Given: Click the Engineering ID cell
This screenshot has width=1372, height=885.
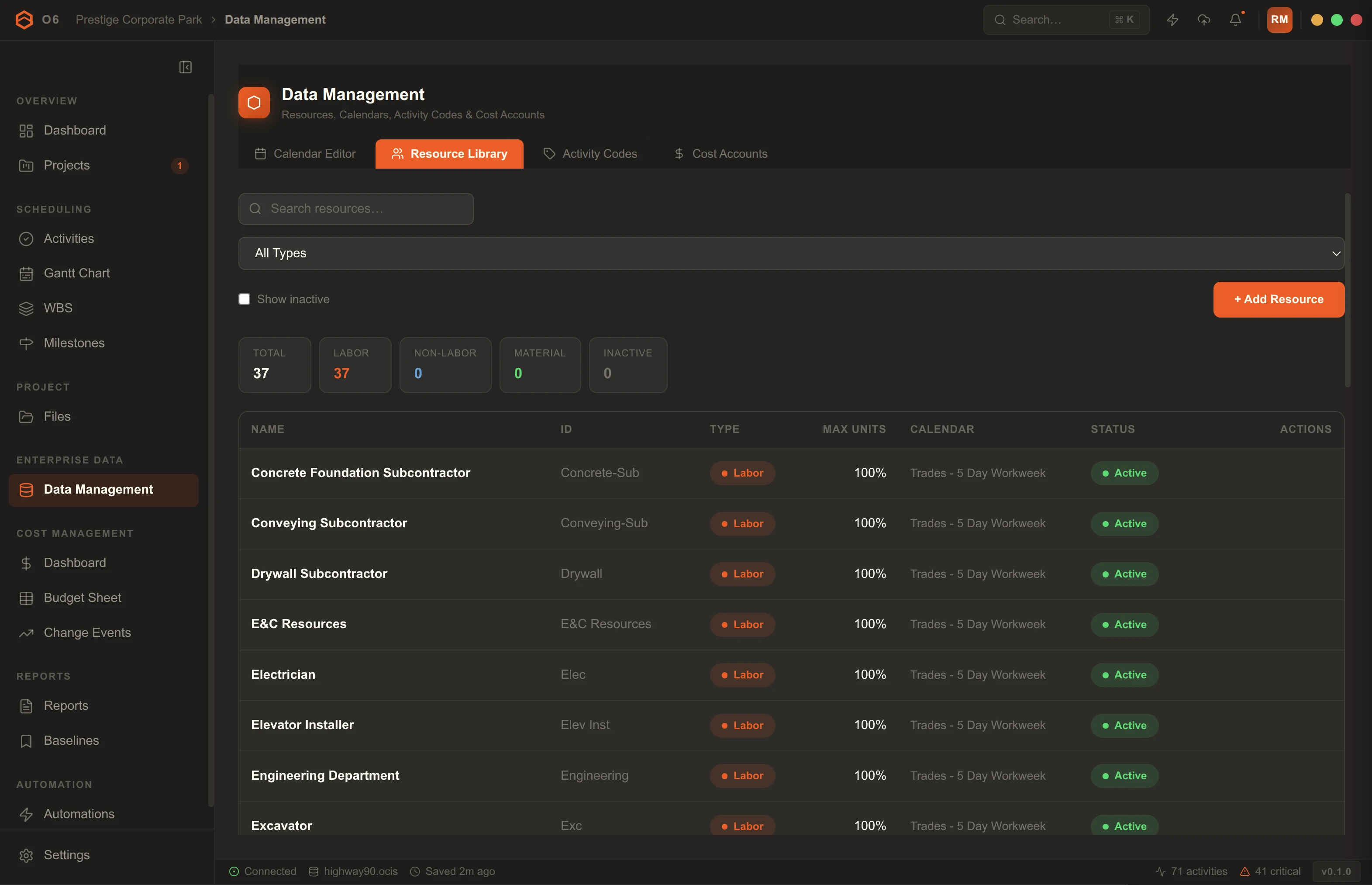Looking at the screenshot, I should [x=594, y=776].
